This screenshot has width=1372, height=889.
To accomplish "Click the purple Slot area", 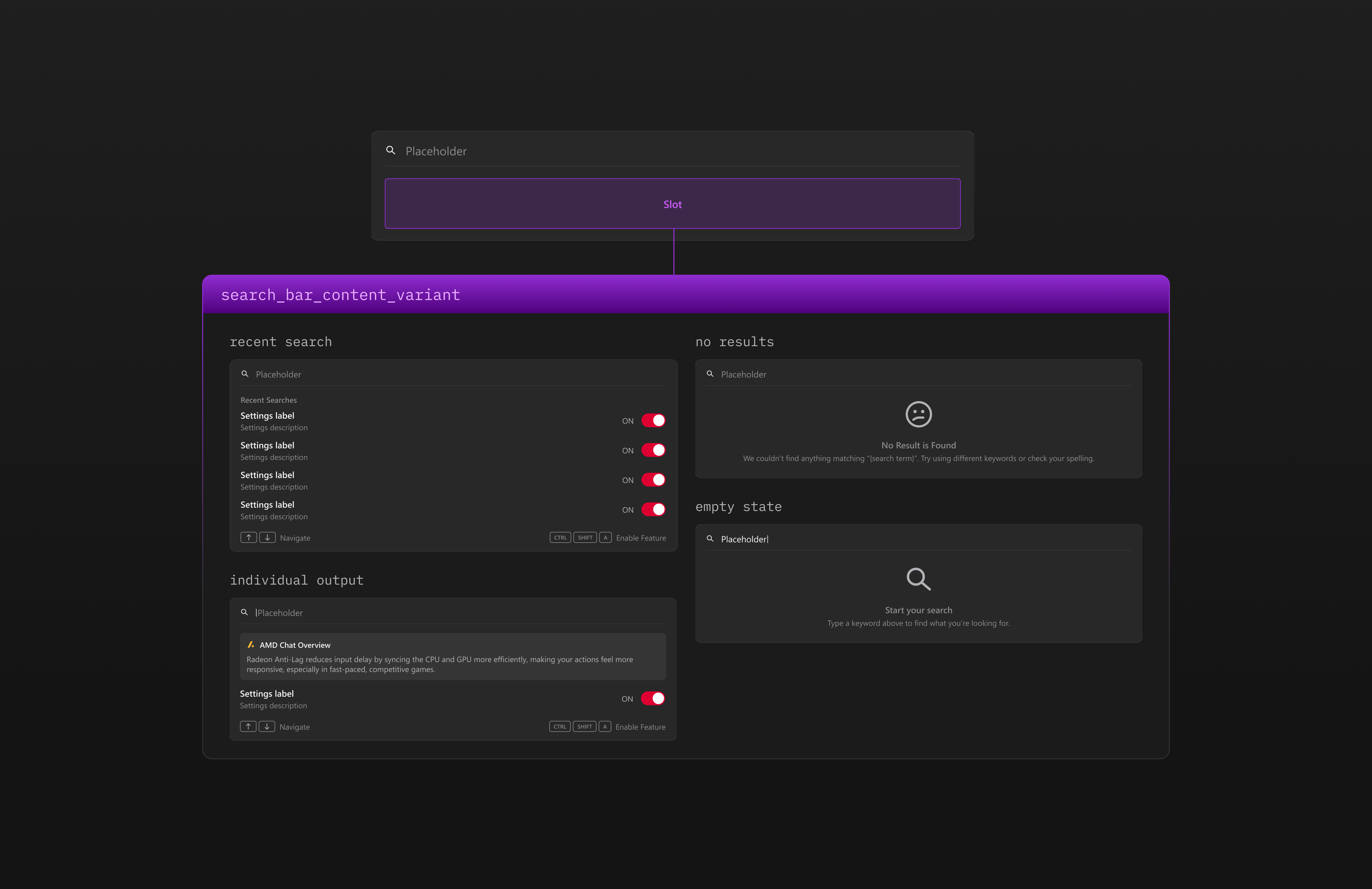I will (x=672, y=204).
